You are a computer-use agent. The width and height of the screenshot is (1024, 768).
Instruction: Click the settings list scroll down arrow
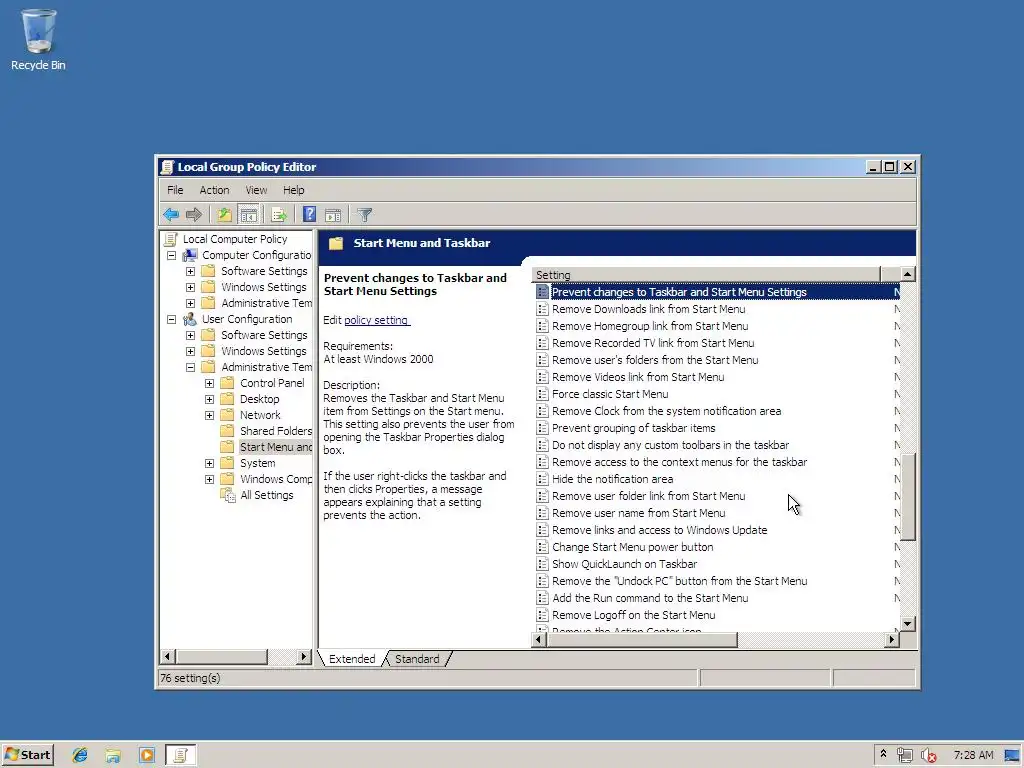point(908,624)
